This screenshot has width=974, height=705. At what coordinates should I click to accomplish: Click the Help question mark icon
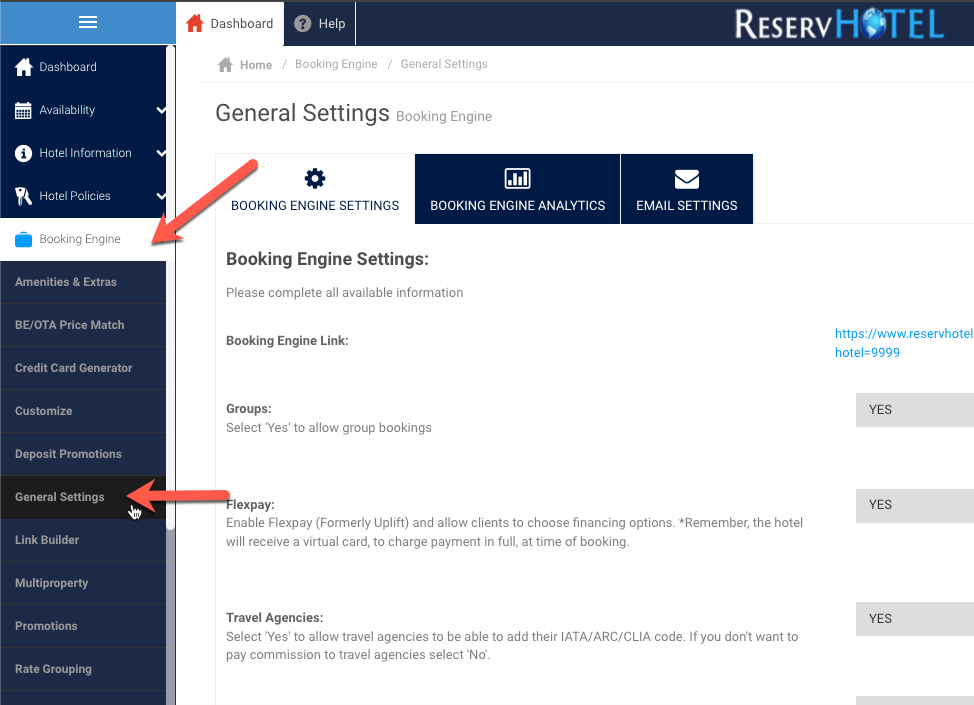(x=303, y=24)
